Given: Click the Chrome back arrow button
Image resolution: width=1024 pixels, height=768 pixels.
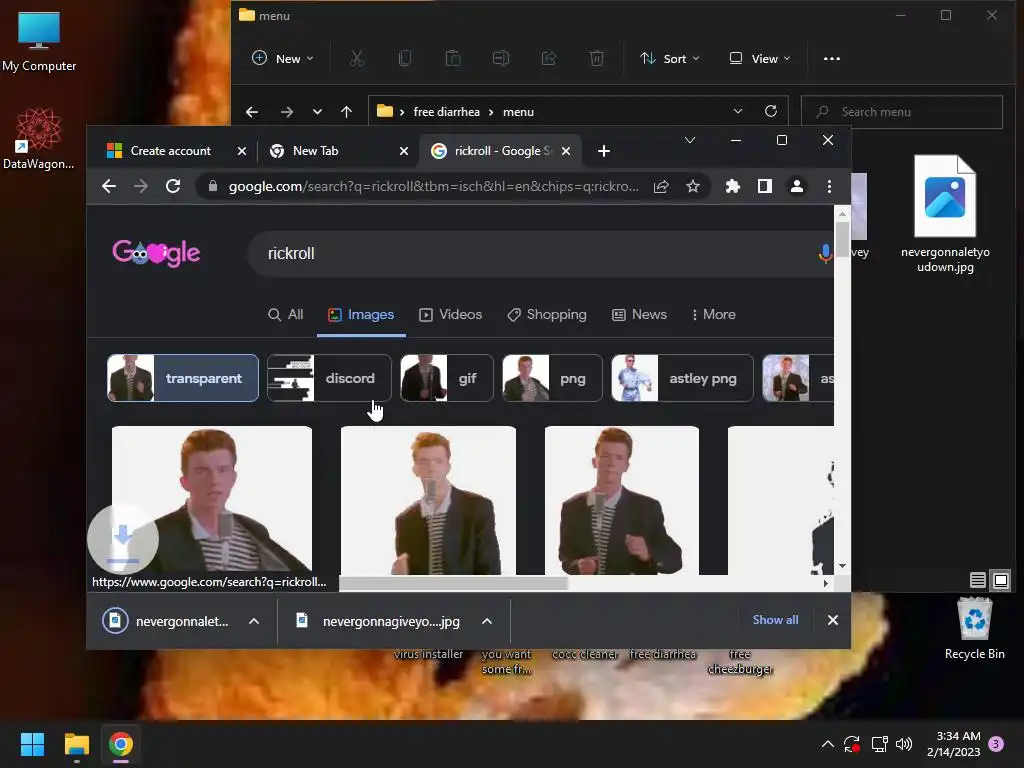Looking at the screenshot, I should click(109, 186).
